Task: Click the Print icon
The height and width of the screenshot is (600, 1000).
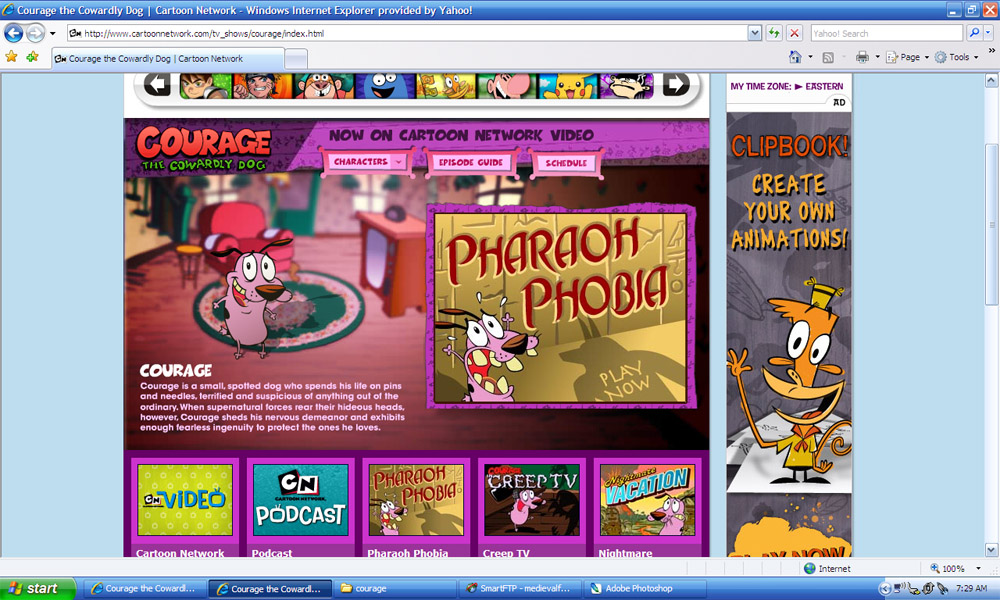Action: pyautogui.click(x=862, y=57)
